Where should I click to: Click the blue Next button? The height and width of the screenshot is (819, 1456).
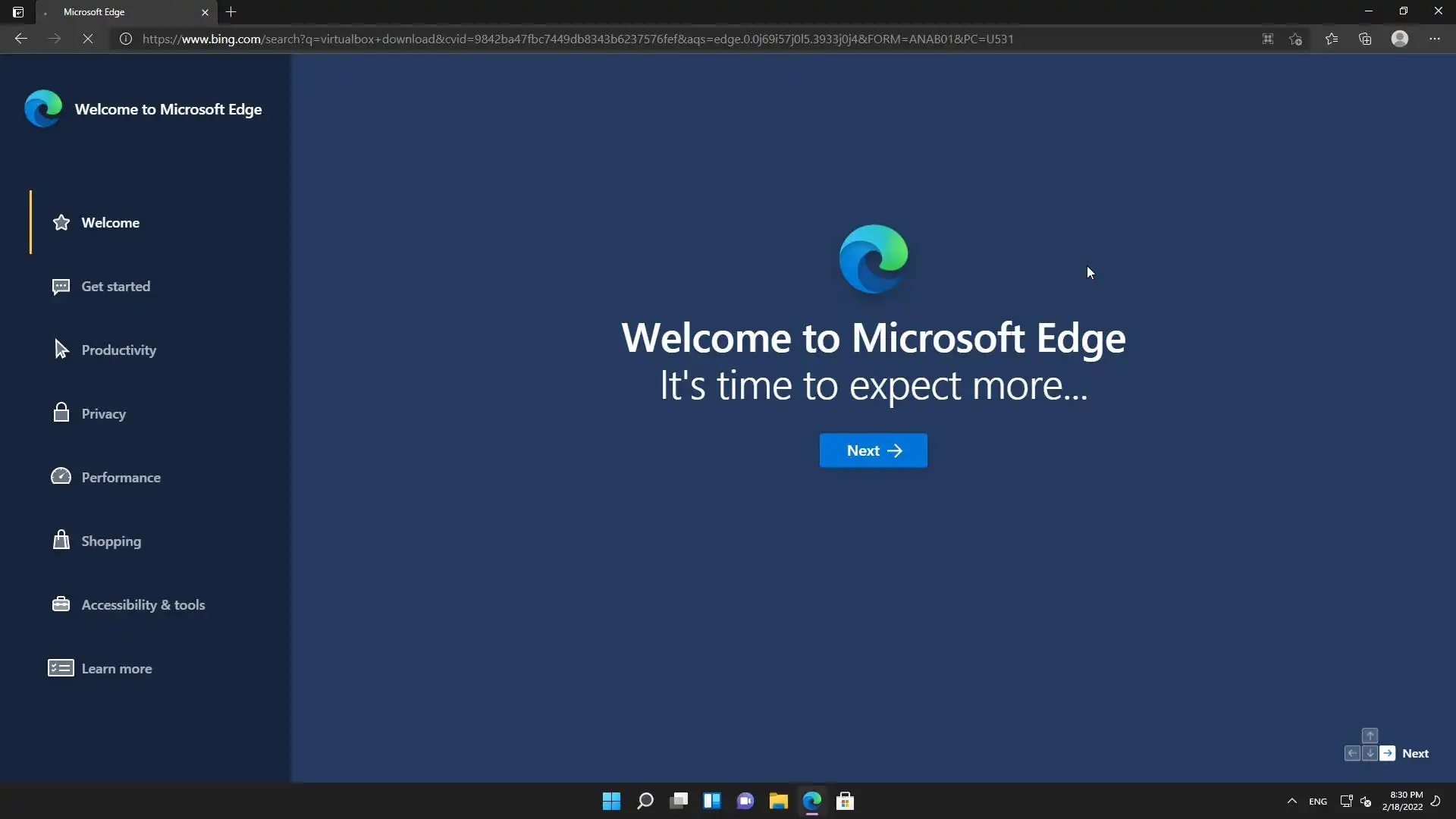[873, 450]
